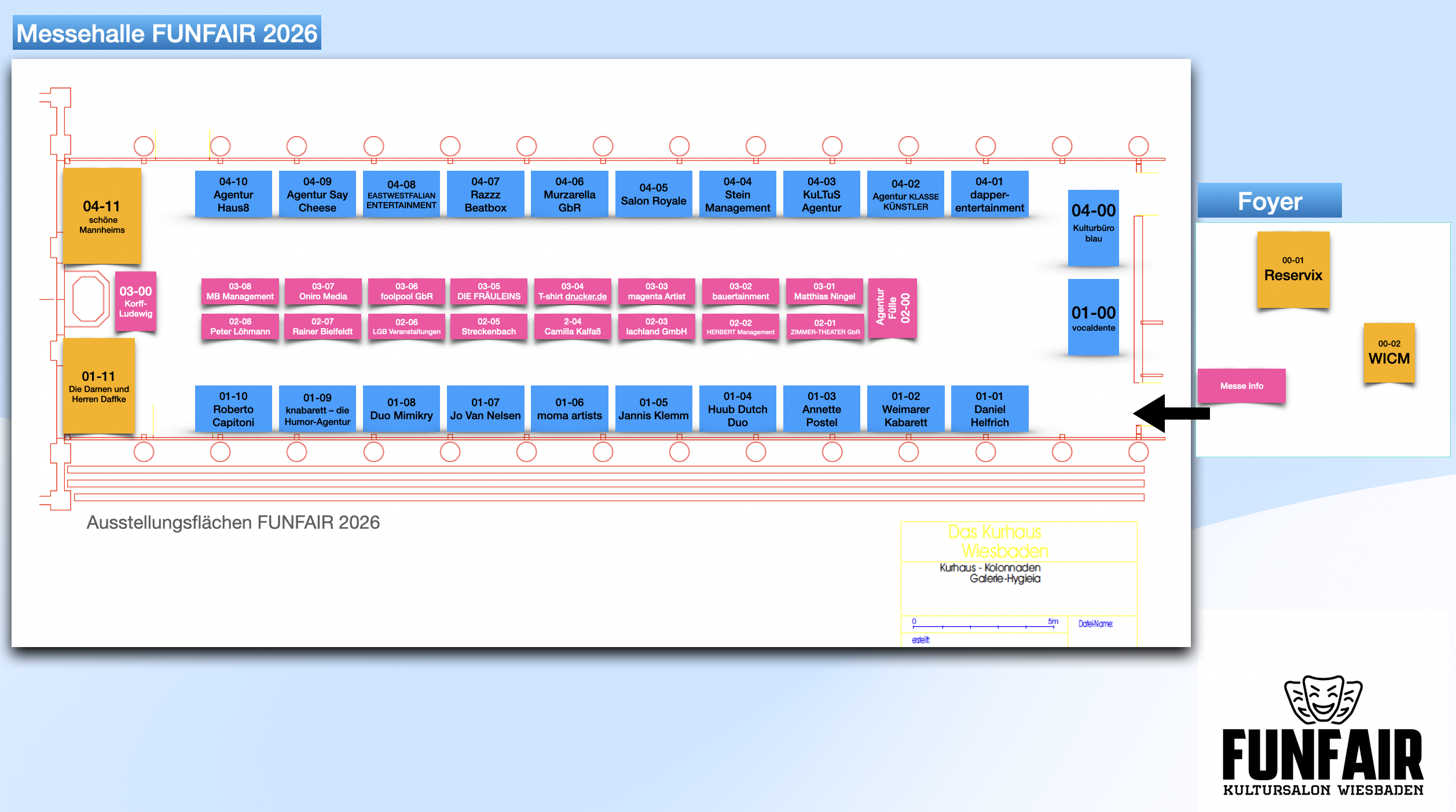
Task: Click the Messehalle FUNFAIR 2026 title
Action: coord(167,34)
